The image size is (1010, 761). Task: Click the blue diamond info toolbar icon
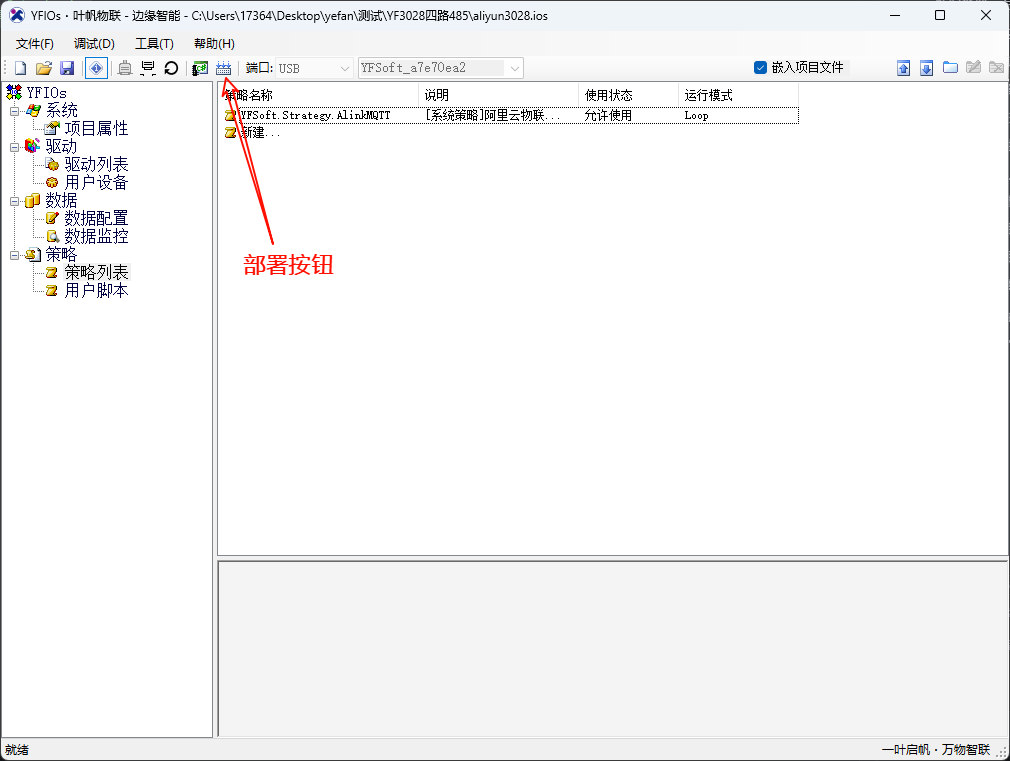[96, 68]
